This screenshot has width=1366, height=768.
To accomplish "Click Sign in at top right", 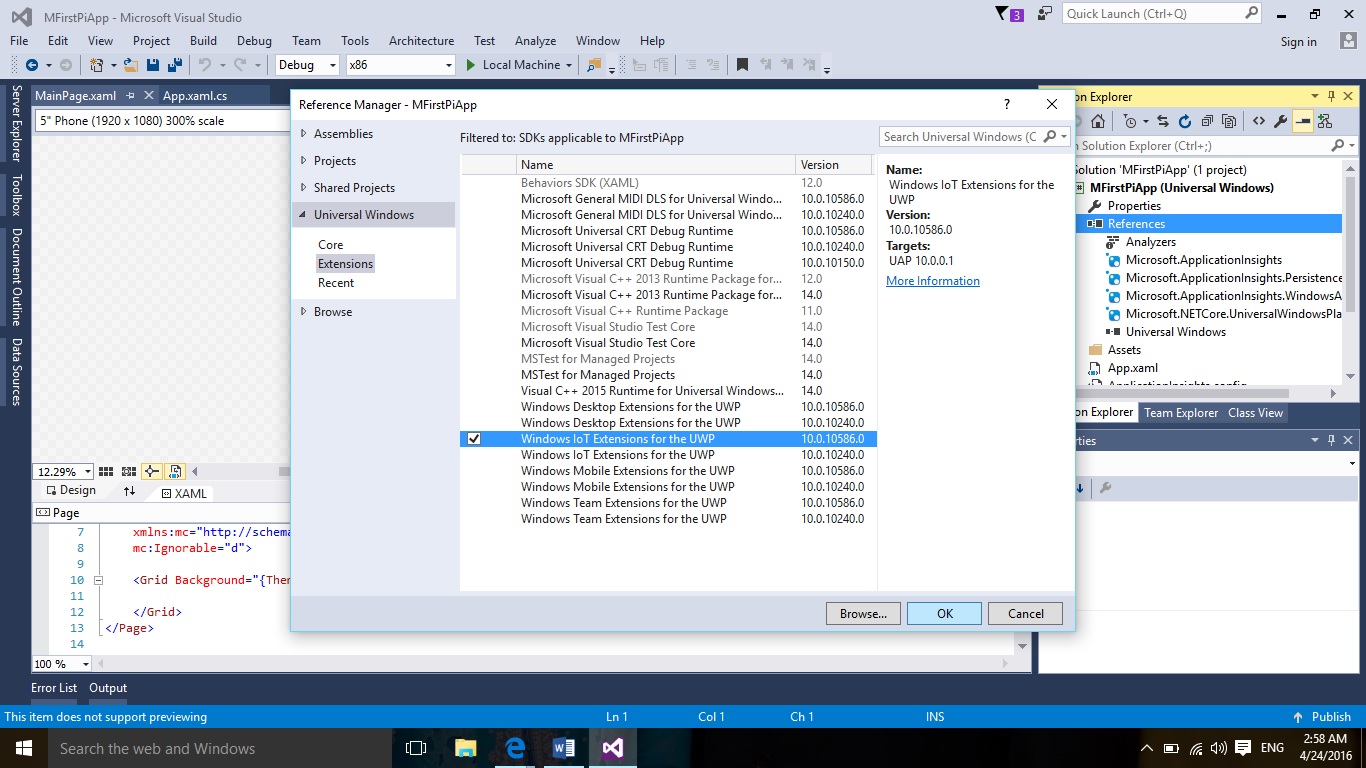I will click(x=1298, y=42).
